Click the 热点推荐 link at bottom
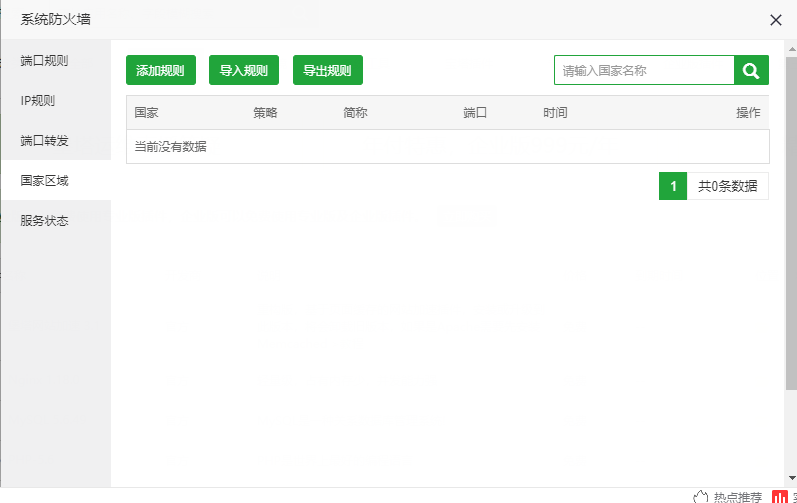This screenshot has width=797, height=503. (x=738, y=497)
